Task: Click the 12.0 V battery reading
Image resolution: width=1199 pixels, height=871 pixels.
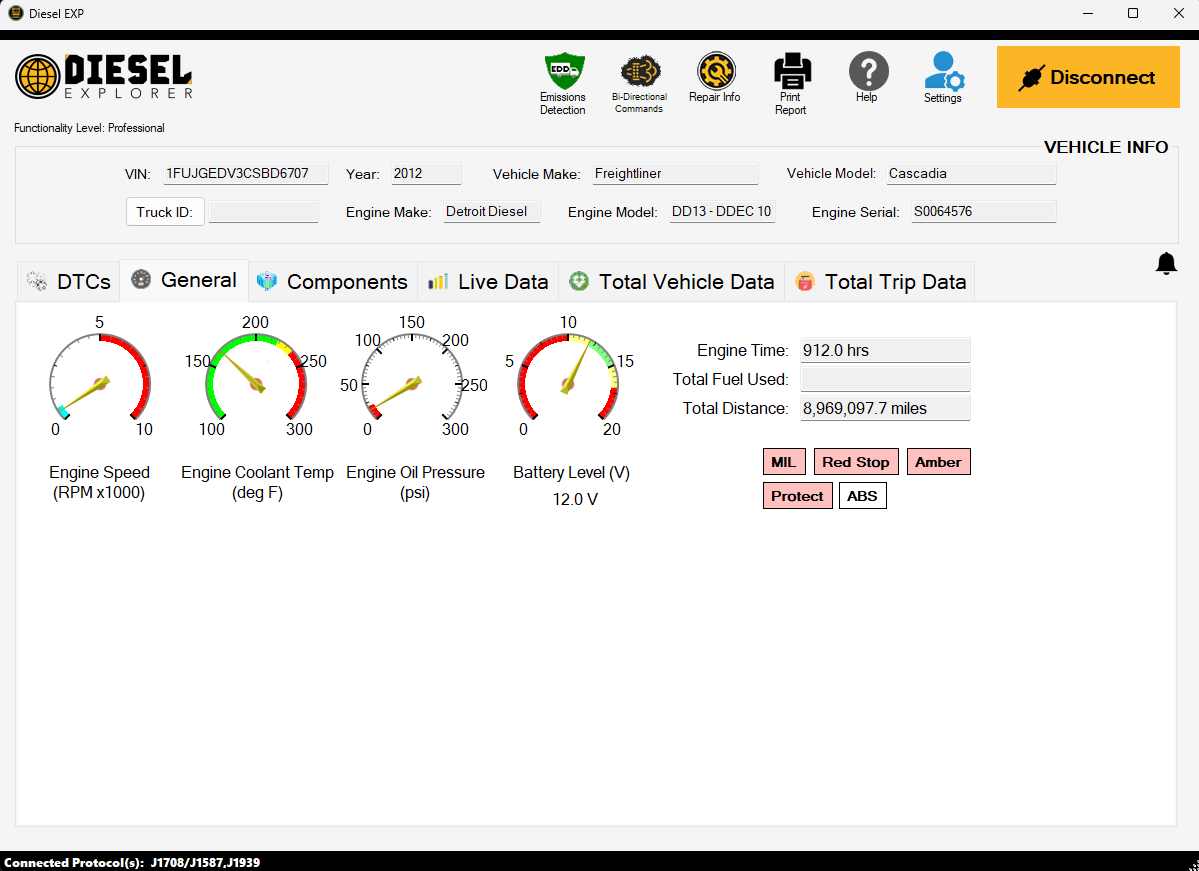Action: click(x=575, y=499)
